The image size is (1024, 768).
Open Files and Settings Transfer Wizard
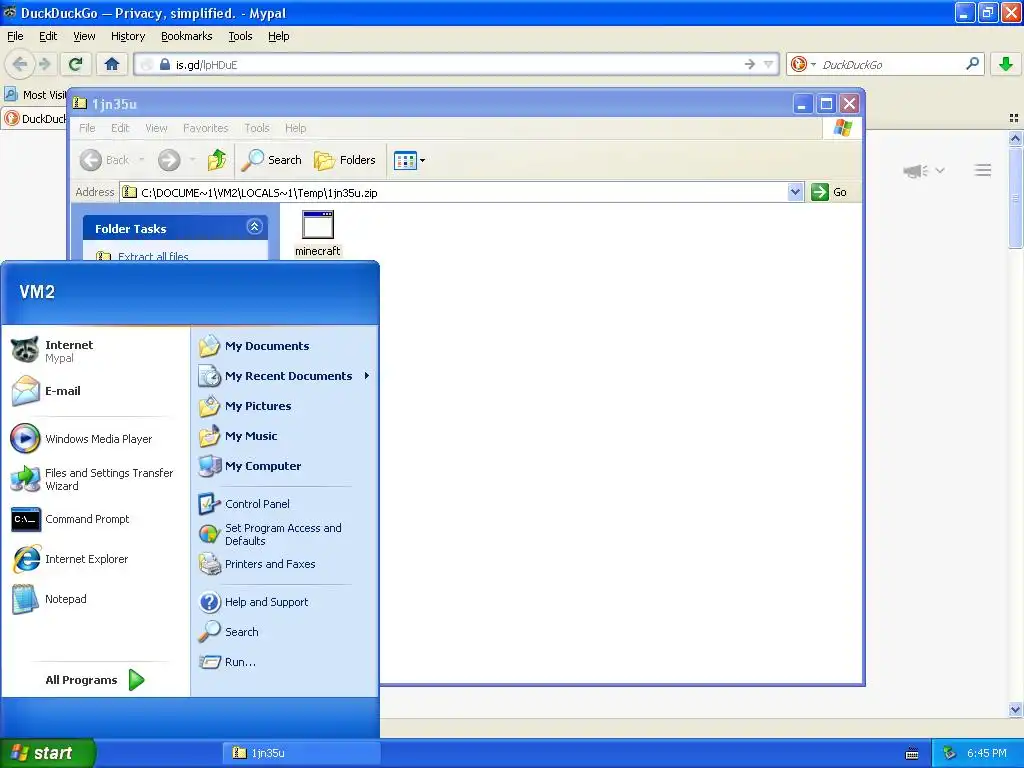coord(95,479)
